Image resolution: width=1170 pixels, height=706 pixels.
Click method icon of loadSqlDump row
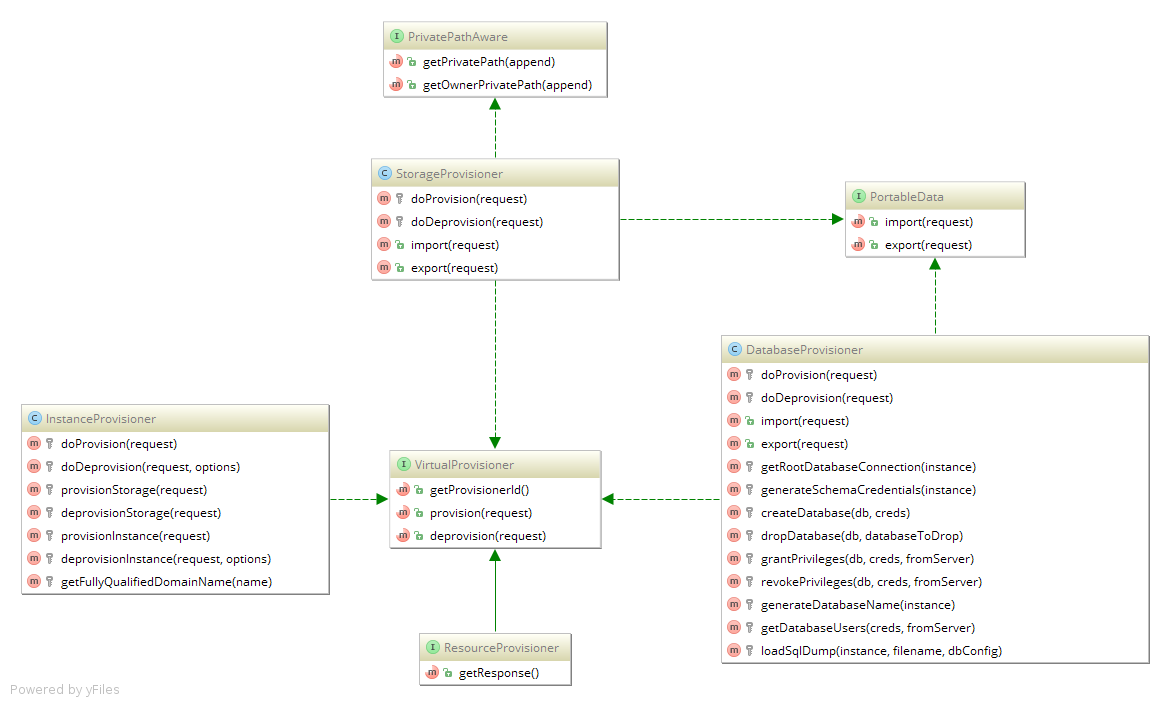(733, 650)
